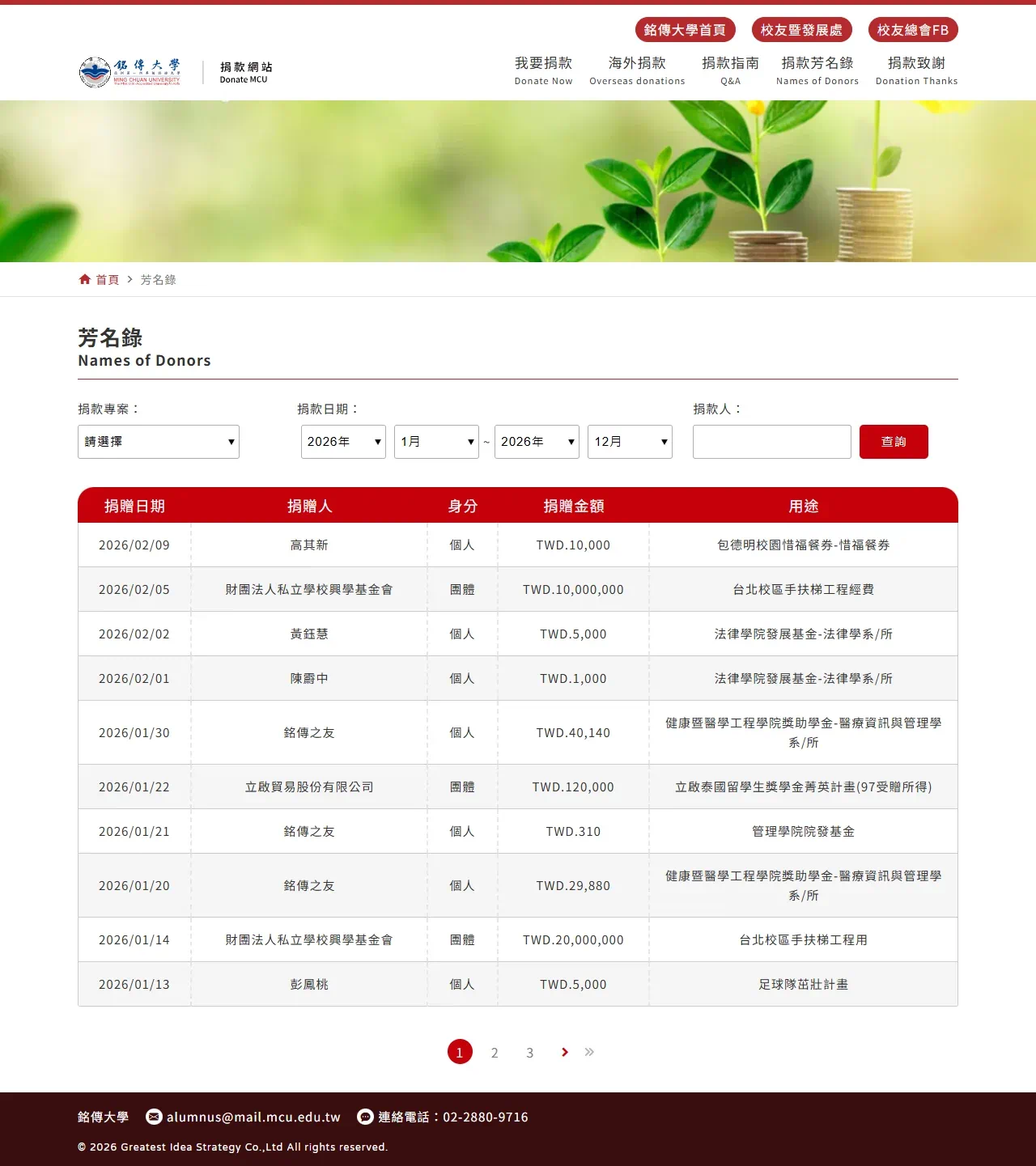Click the 查詢 search button
1036x1166 pixels.
coord(894,442)
